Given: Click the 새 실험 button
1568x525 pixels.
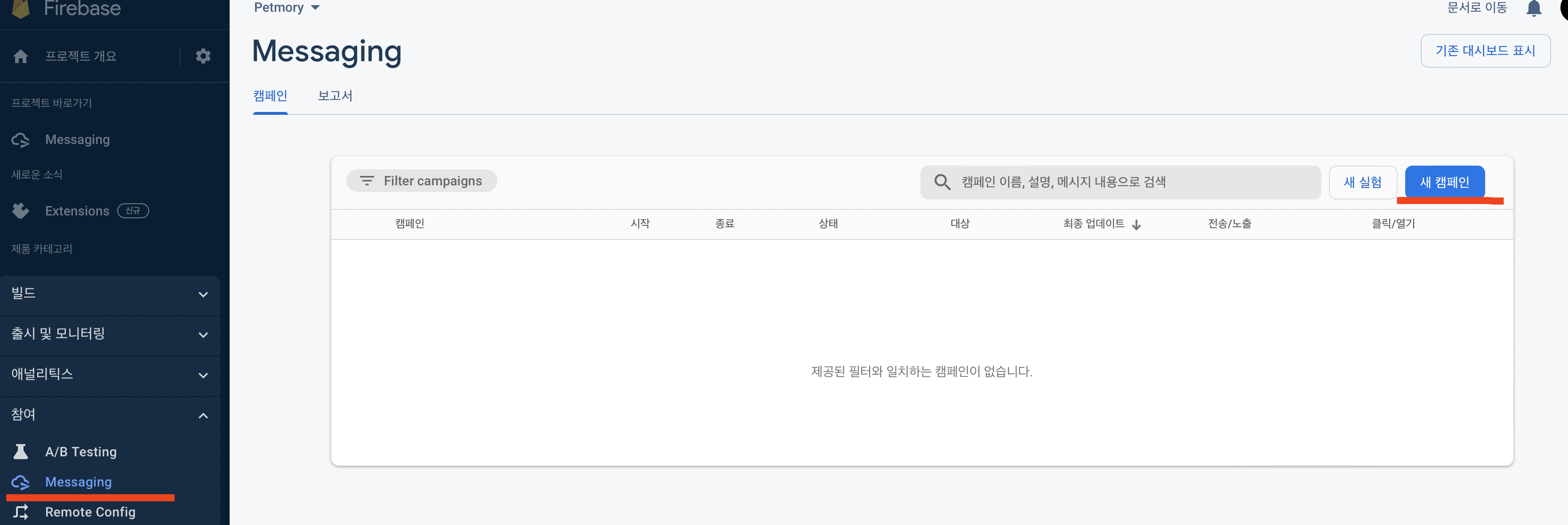Looking at the screenshot, I should tap(1362, 182).
